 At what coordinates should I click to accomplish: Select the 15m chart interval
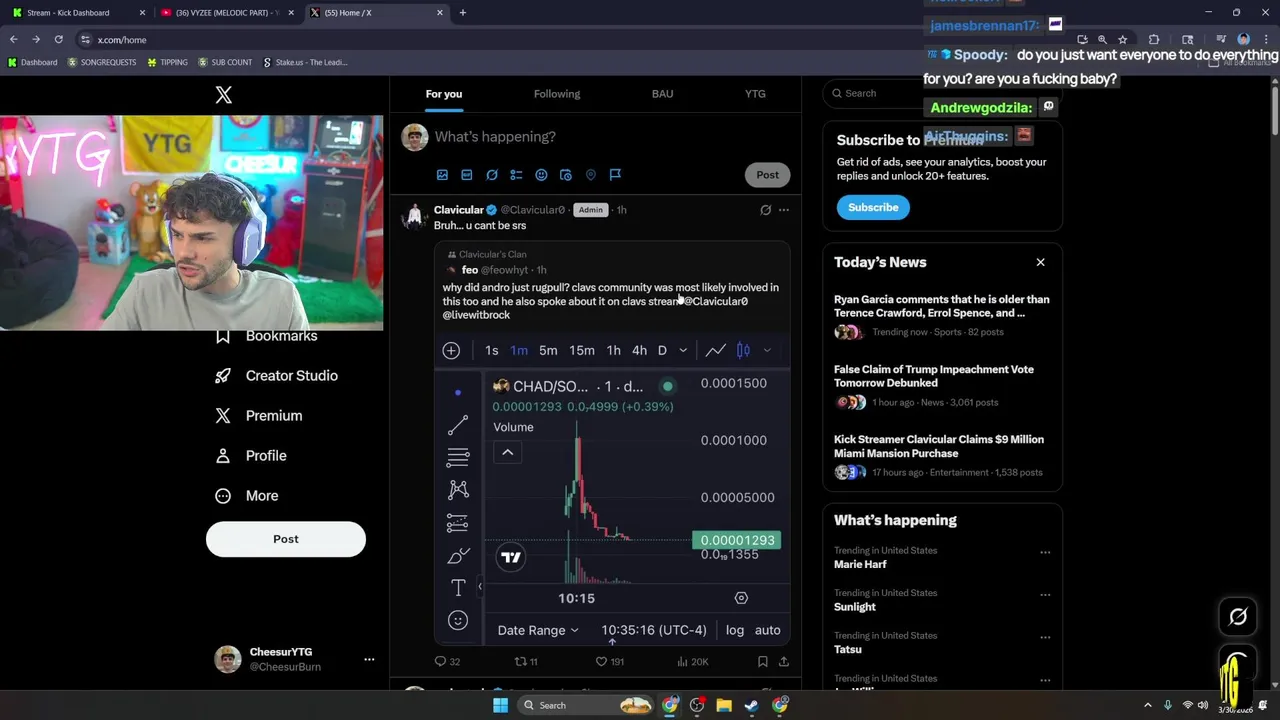(x=582, y=350)
